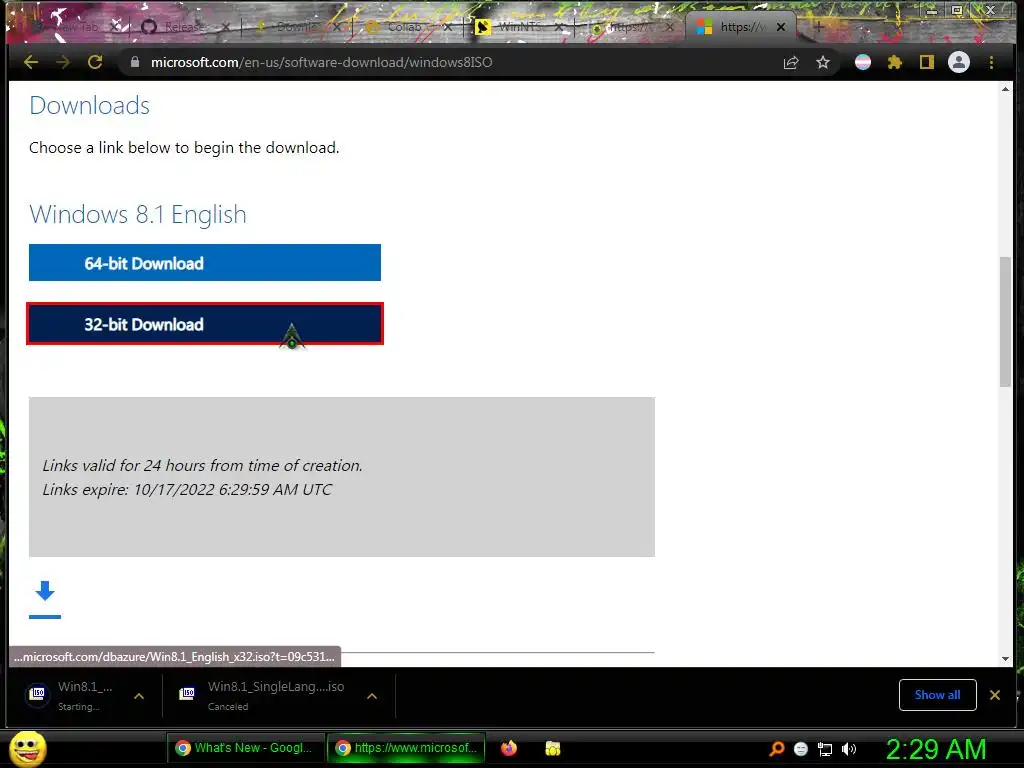Click the Windows 8.1 English heading
1024x768 pixels.
[138, 214]
